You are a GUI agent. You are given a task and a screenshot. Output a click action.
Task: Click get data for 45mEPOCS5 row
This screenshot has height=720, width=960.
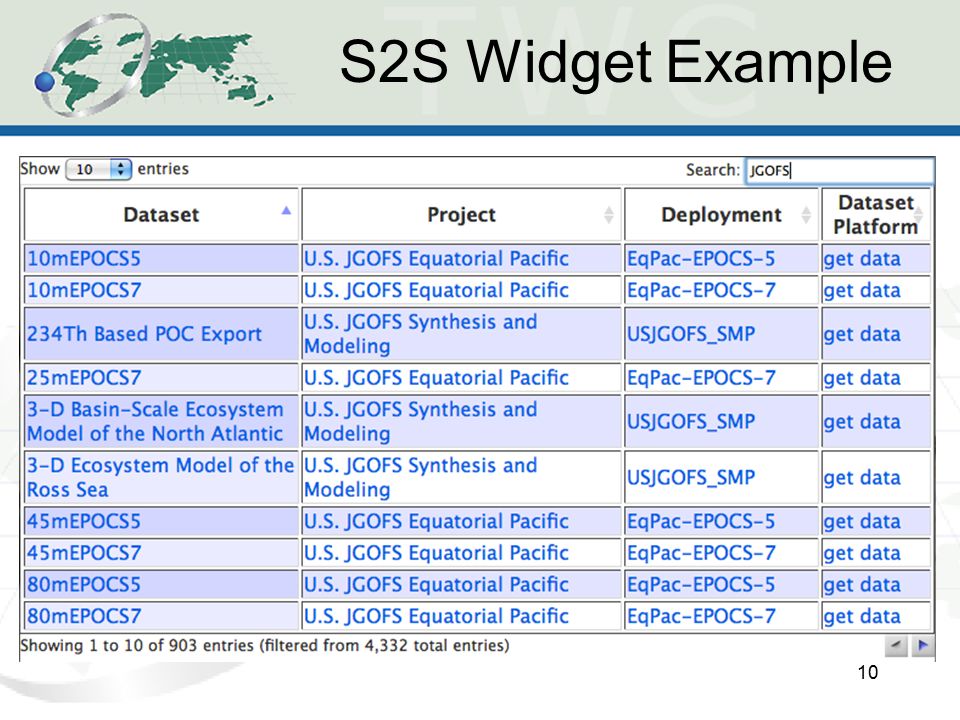pos(862,522)
